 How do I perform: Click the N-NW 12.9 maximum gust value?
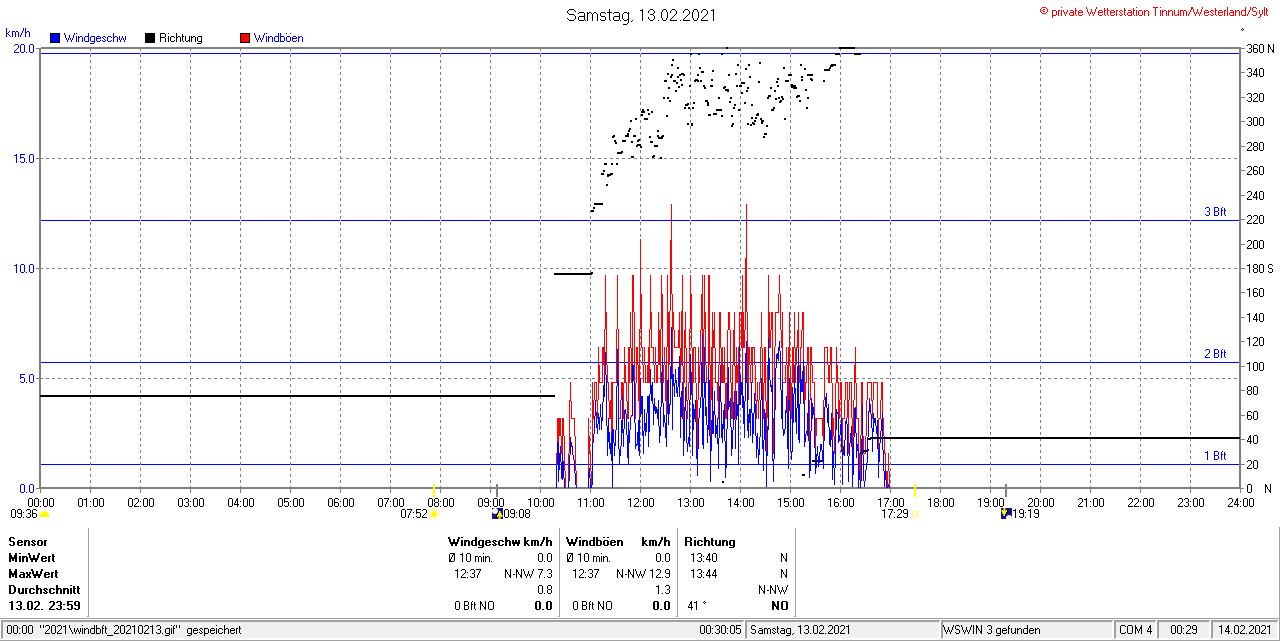[643, 574]
